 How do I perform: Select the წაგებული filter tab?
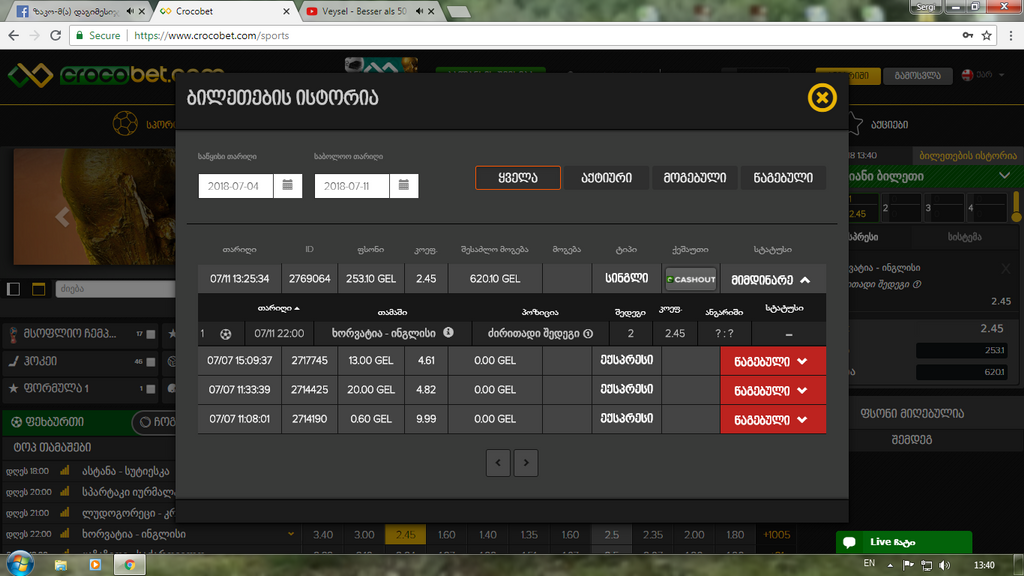(x=783, y=178)
